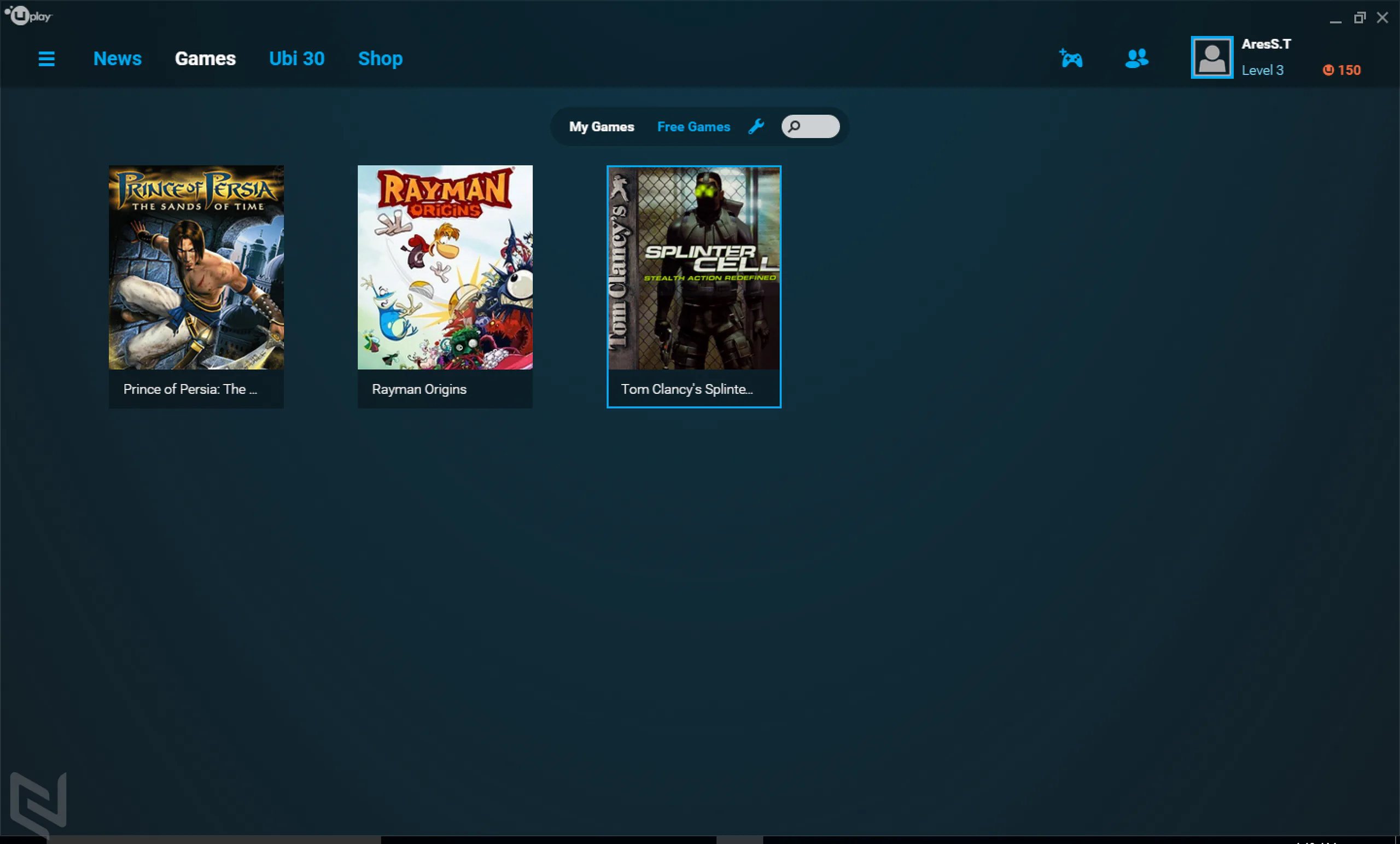Switch to the Games tab
1400x844 pixels.
(x=205, y=59)
